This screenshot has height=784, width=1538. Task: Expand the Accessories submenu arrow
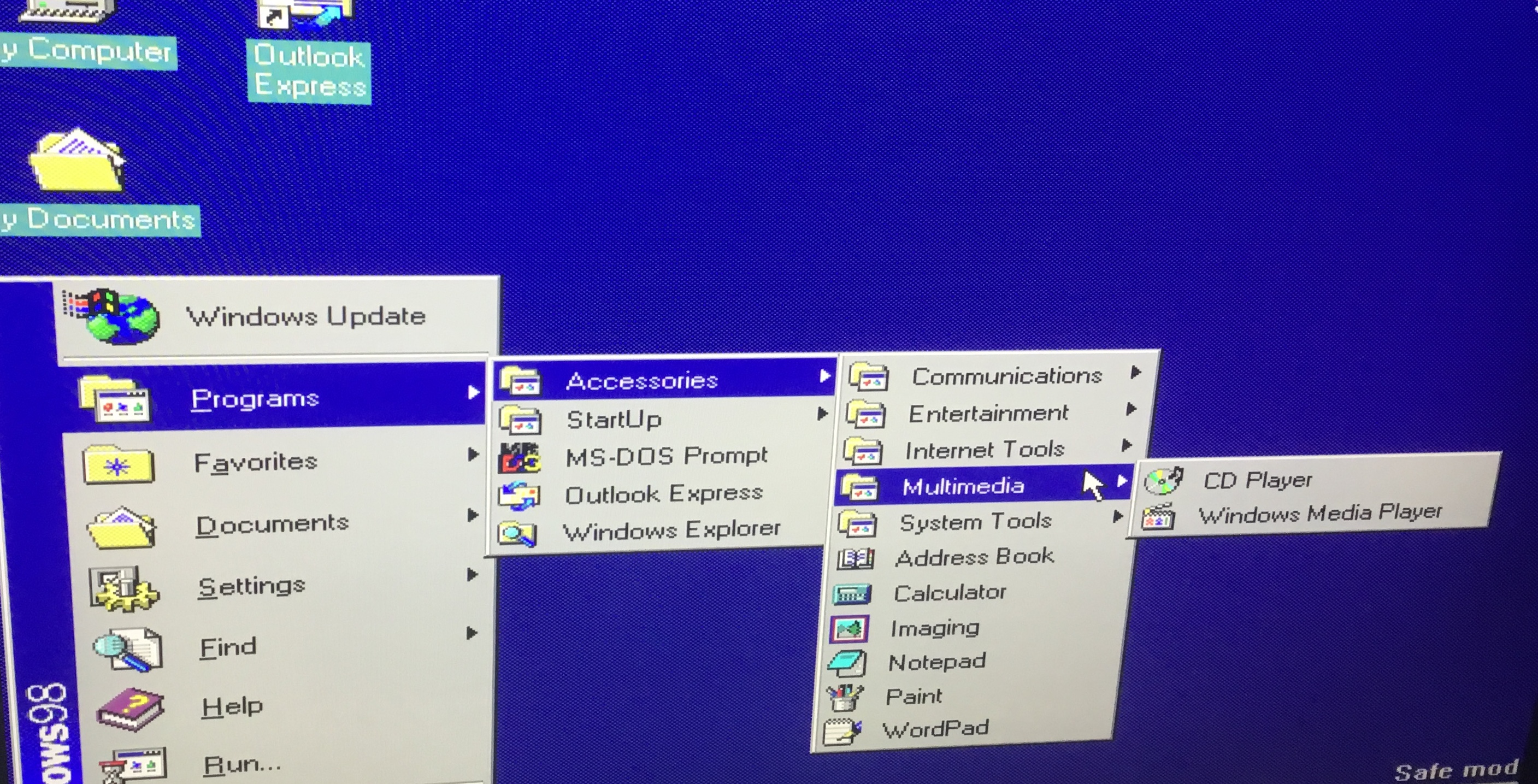824,375
